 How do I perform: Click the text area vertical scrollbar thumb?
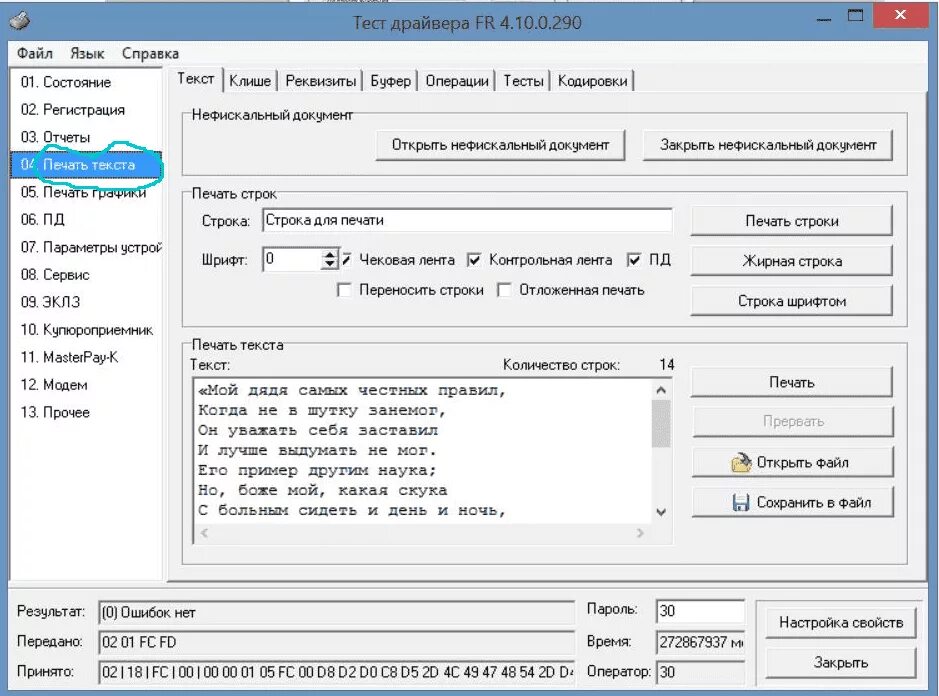pos(661,423)
